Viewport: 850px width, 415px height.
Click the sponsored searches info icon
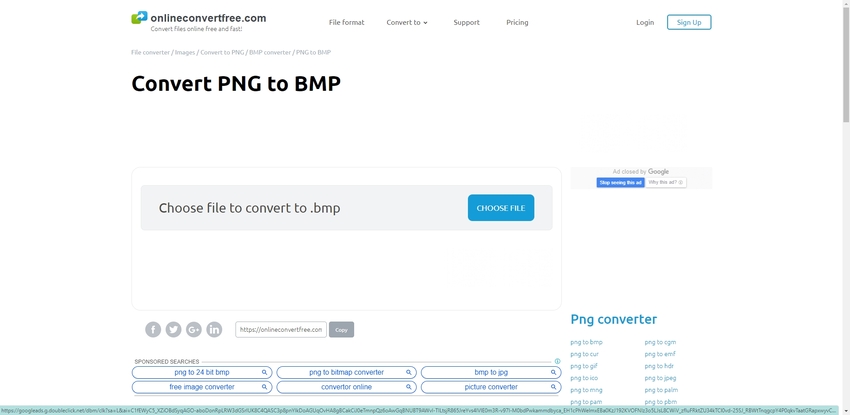[558, 361]
